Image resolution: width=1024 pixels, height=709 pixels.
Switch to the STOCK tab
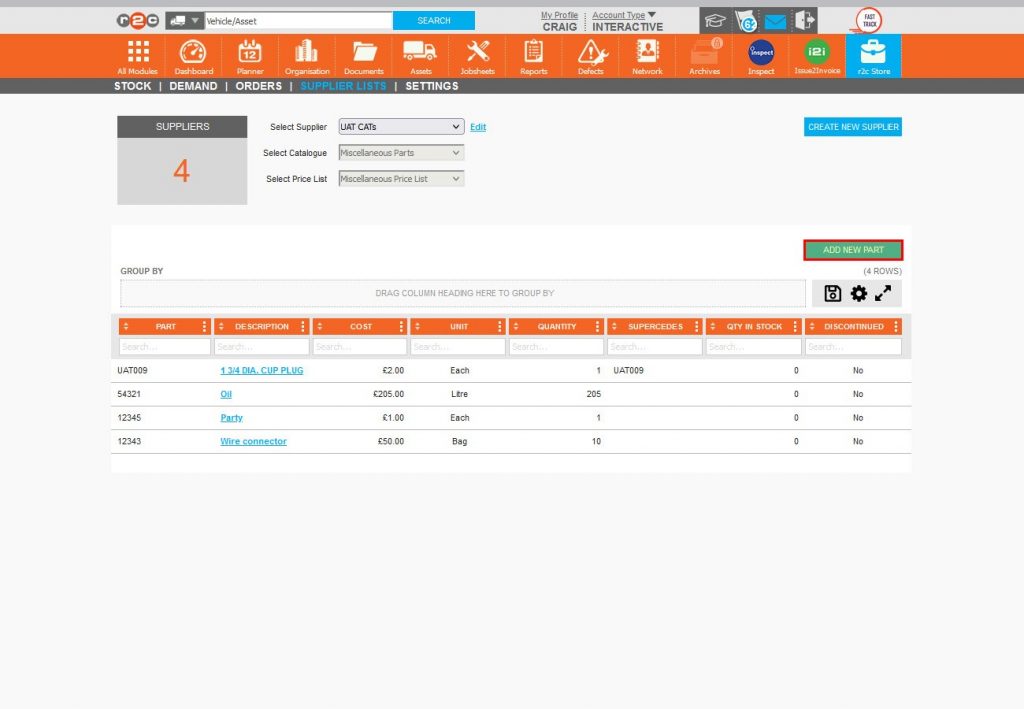pos(132,86)
